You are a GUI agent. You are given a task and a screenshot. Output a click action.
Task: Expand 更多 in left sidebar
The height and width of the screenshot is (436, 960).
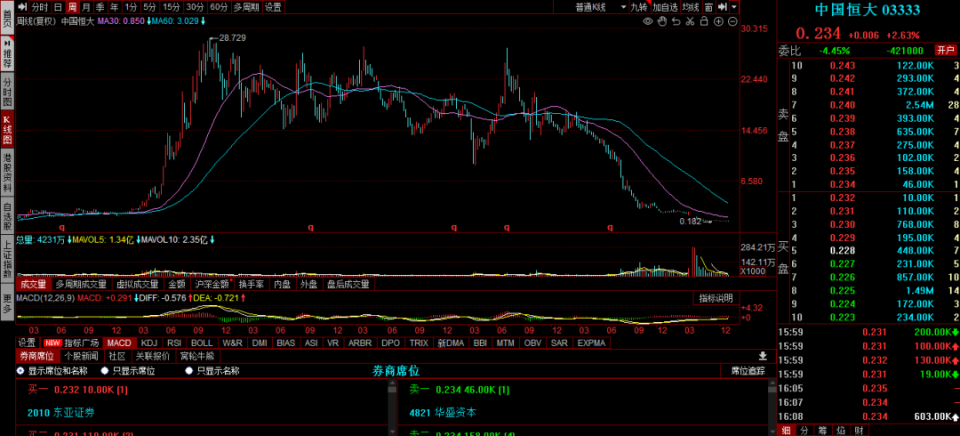(x=7, y=304)
